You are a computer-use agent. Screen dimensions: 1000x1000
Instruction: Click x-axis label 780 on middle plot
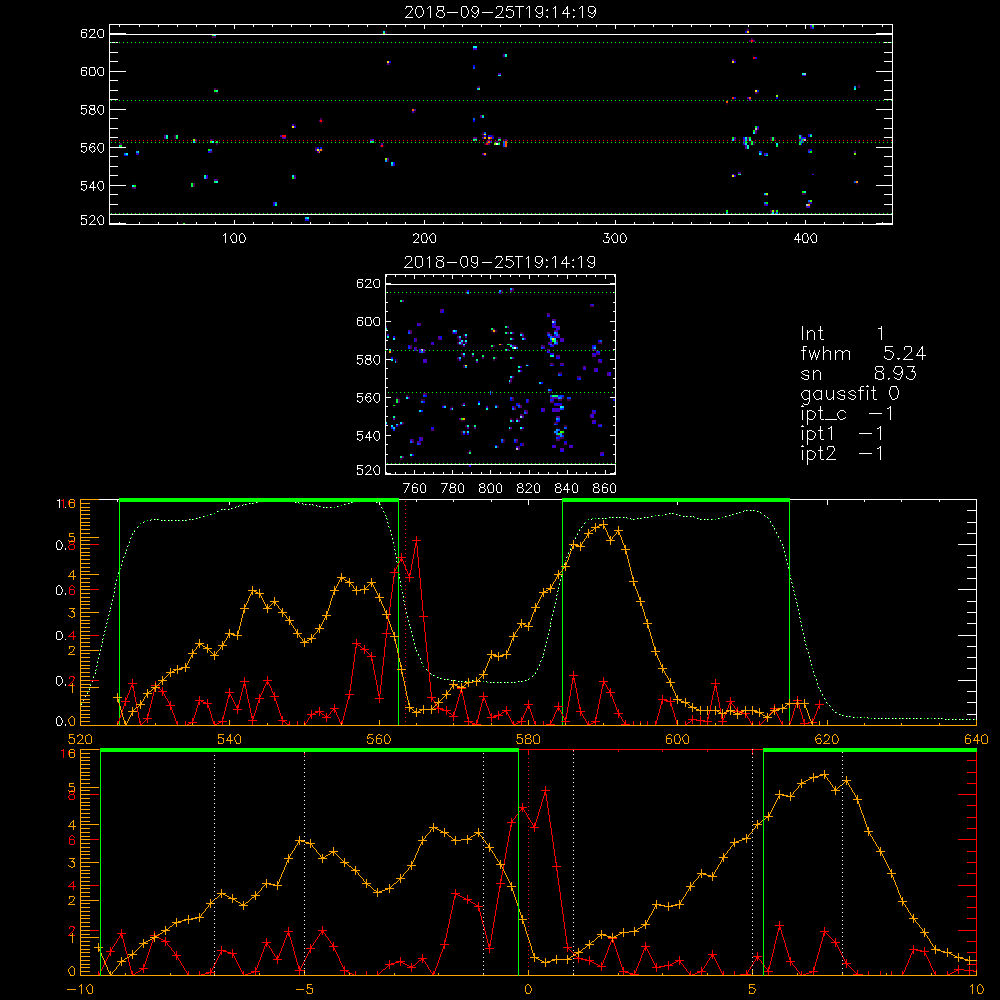[x=453, y=489]
